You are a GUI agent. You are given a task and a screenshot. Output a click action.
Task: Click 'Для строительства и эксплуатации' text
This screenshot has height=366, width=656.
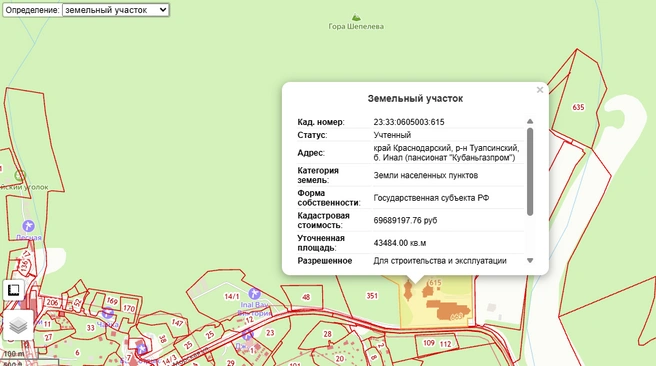click(x=440, y=261)
